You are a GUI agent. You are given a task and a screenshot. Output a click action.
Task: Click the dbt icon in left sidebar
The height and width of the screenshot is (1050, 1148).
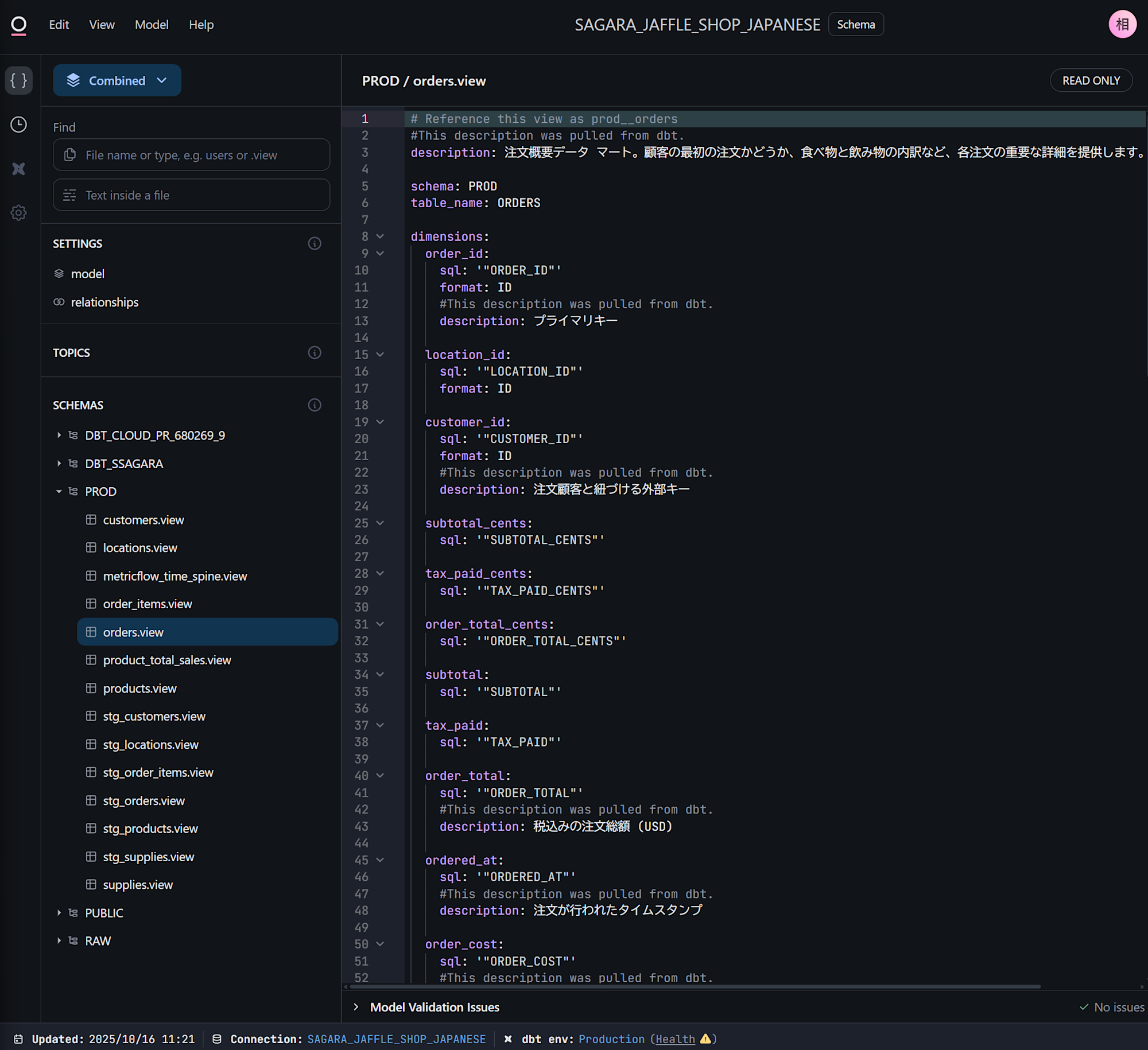18,169
